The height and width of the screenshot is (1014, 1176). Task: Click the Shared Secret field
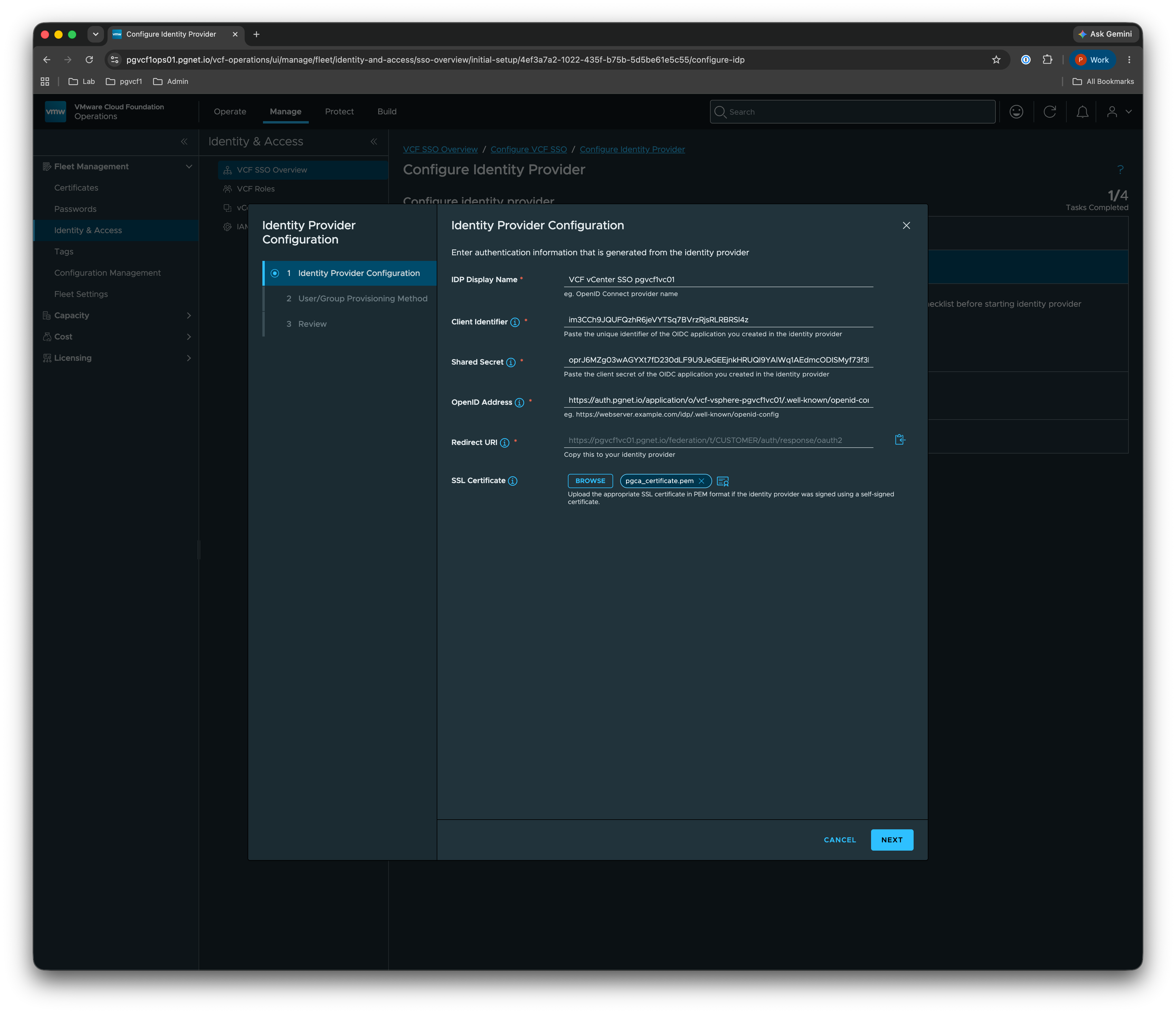point(718,360)
